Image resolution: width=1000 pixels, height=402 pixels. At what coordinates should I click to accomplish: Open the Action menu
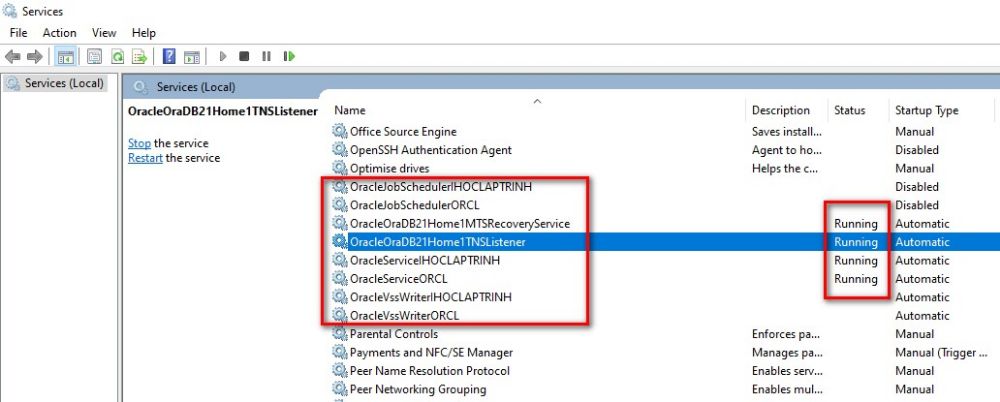coord(59,33)
